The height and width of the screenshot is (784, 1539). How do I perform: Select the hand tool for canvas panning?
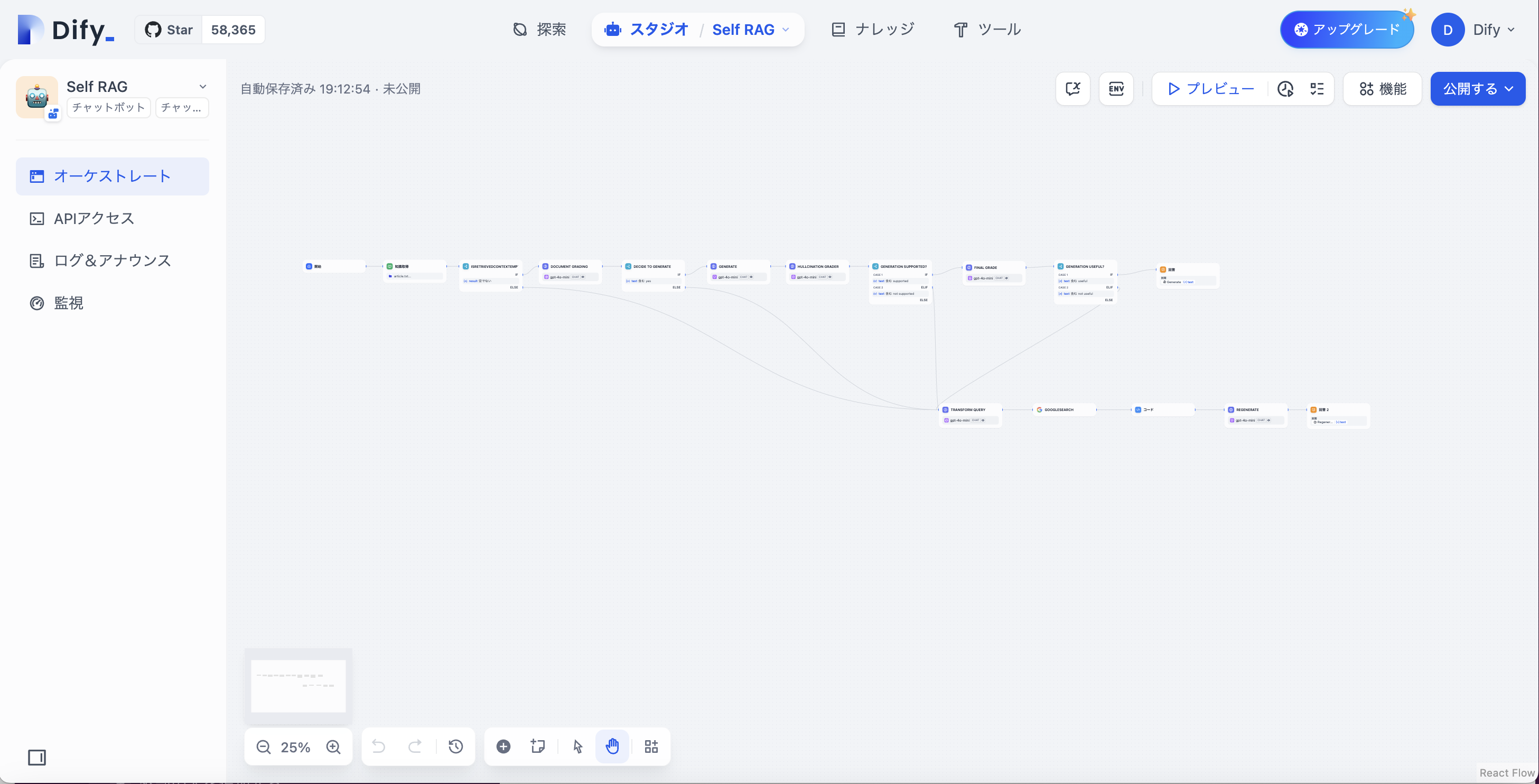point(612,746)
